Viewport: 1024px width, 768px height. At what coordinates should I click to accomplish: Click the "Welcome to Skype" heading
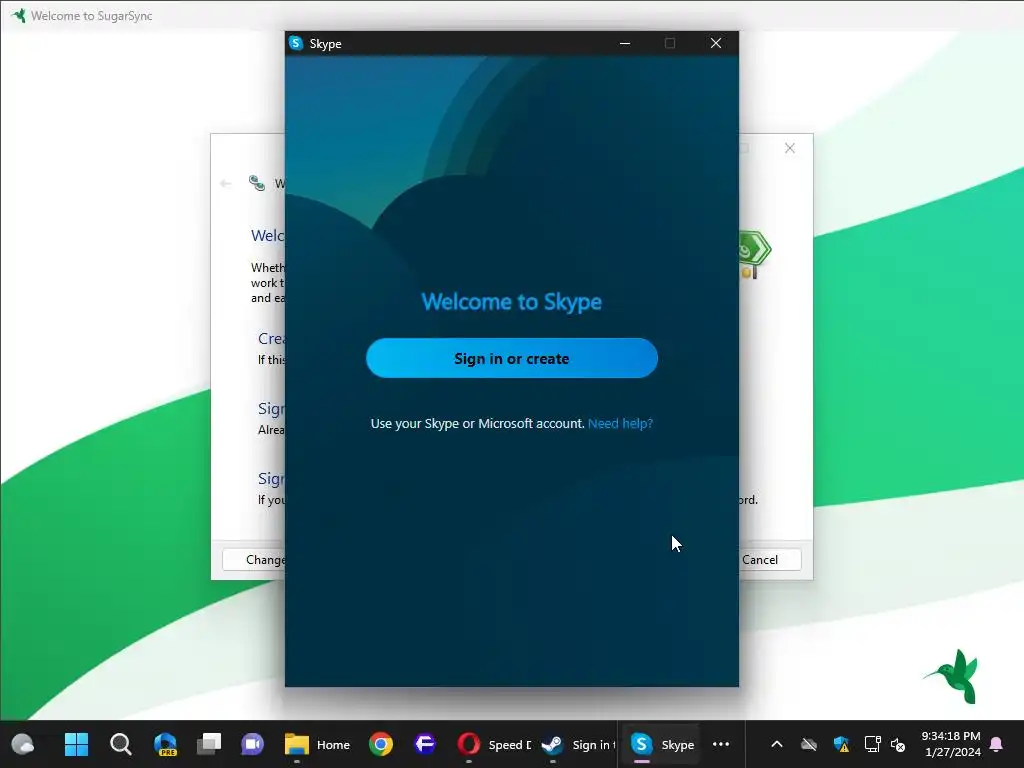pos(511,302)
